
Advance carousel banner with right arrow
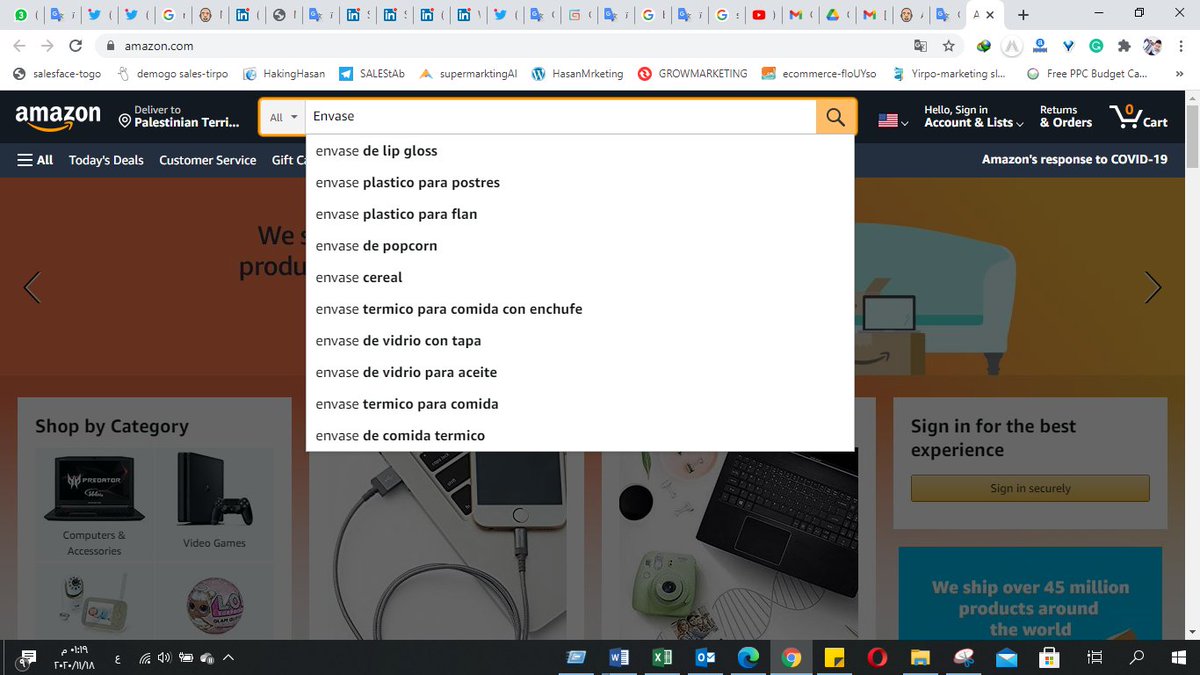(1153, 288)
